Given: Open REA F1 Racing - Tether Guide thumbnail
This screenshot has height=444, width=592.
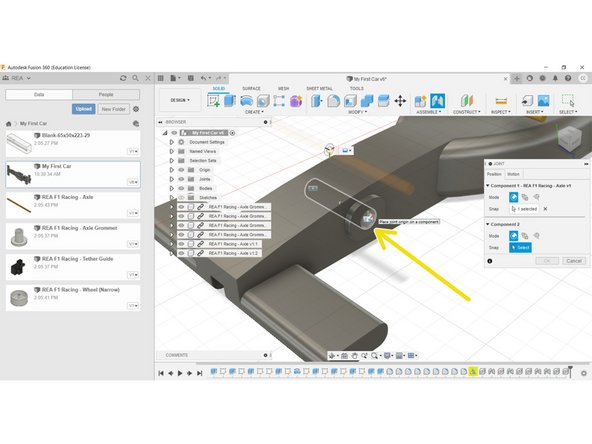Looking at the screenshot, I should pyautogui.click(x=18, y=267).
